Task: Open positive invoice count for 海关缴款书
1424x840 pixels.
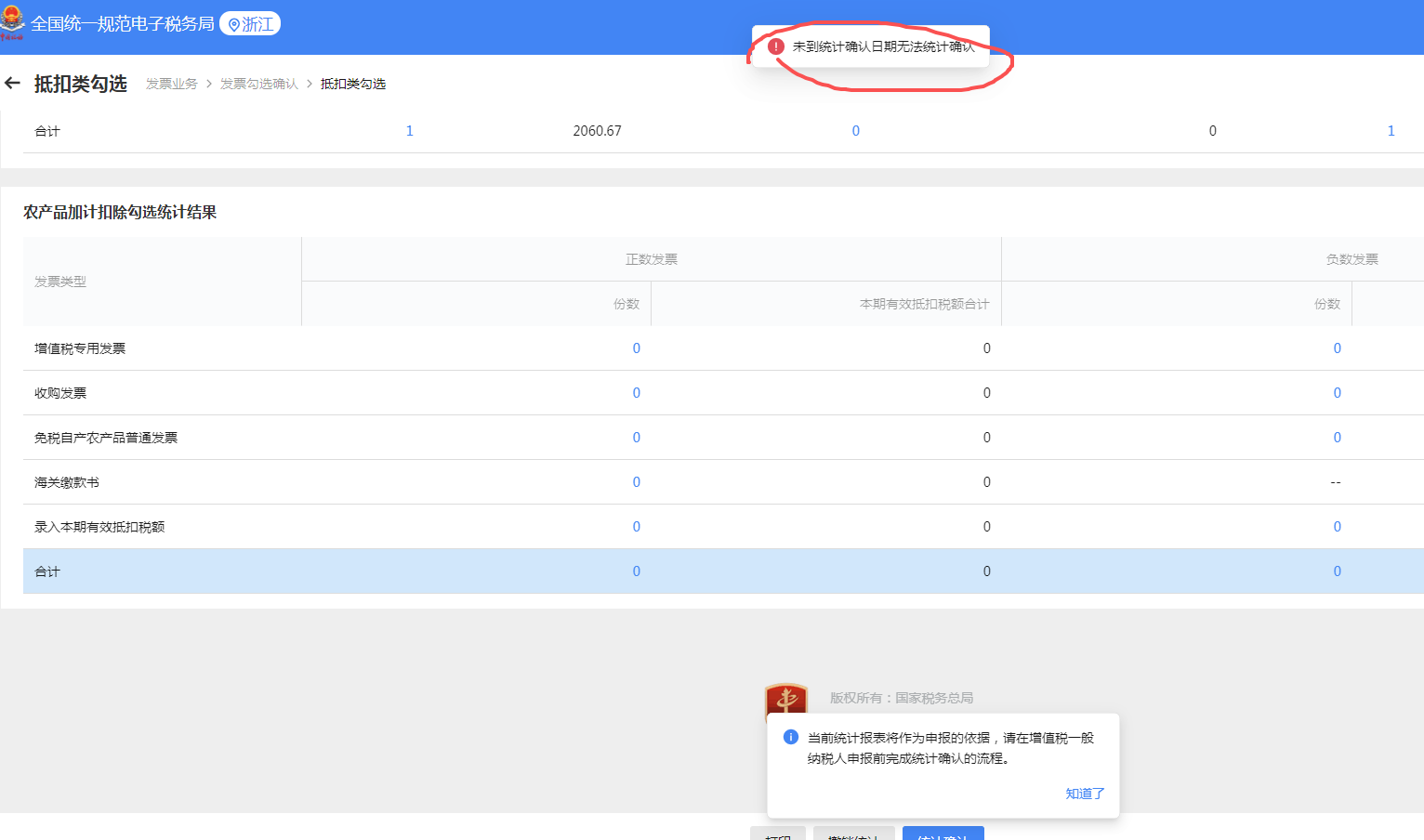Action: pos(637,482)
